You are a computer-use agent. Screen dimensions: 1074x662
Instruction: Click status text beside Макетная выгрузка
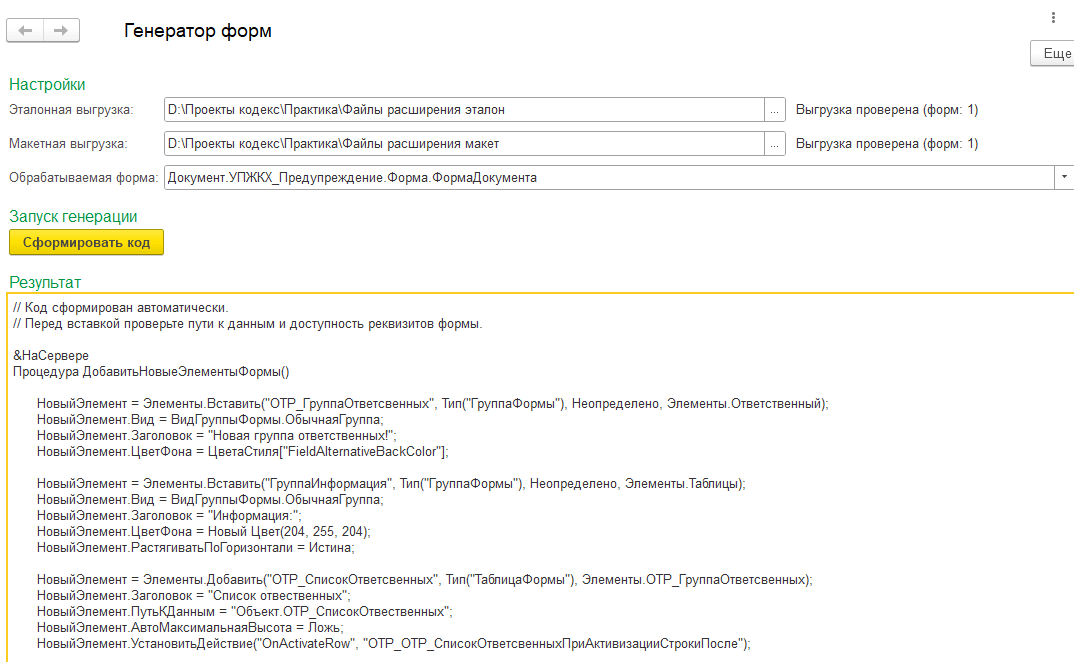coord(887,144)
